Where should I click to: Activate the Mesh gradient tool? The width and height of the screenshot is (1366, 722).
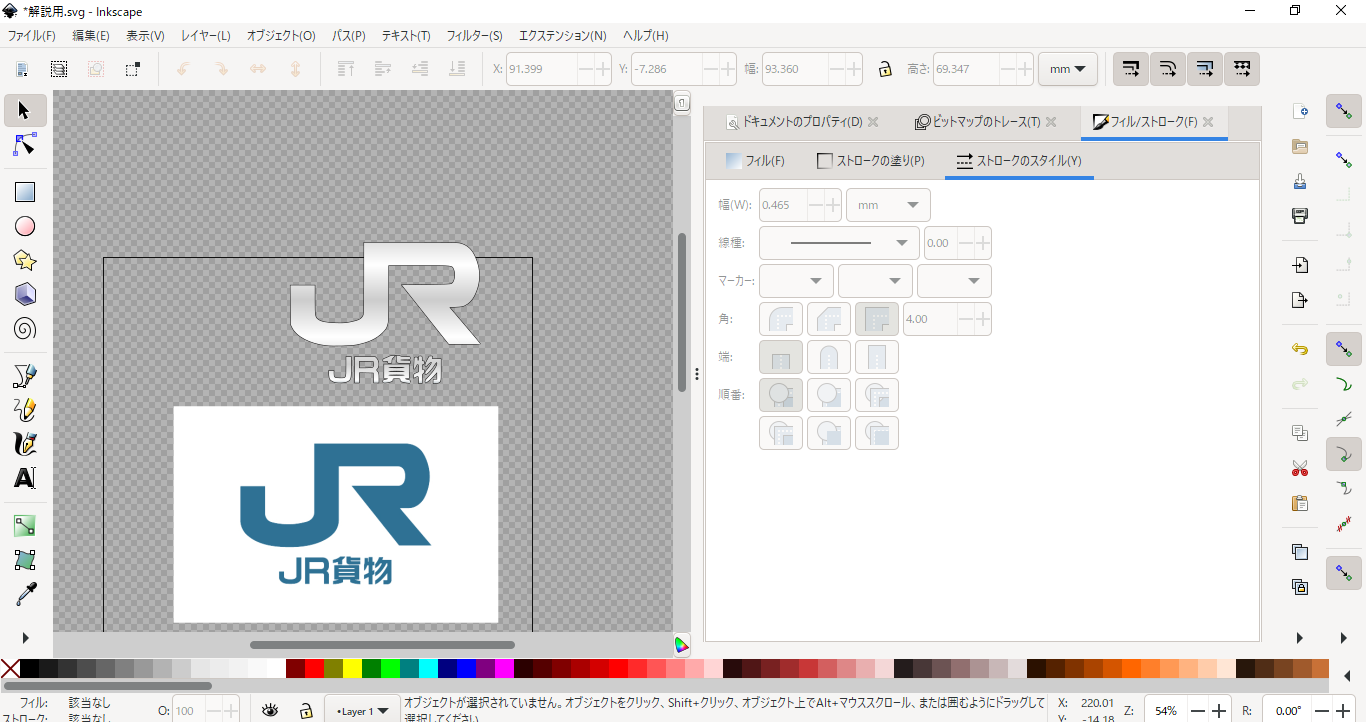(x=25, y=560)
